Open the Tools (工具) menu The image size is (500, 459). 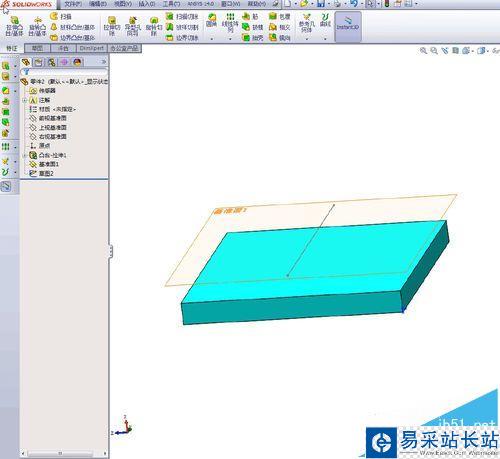coord(171,4)
